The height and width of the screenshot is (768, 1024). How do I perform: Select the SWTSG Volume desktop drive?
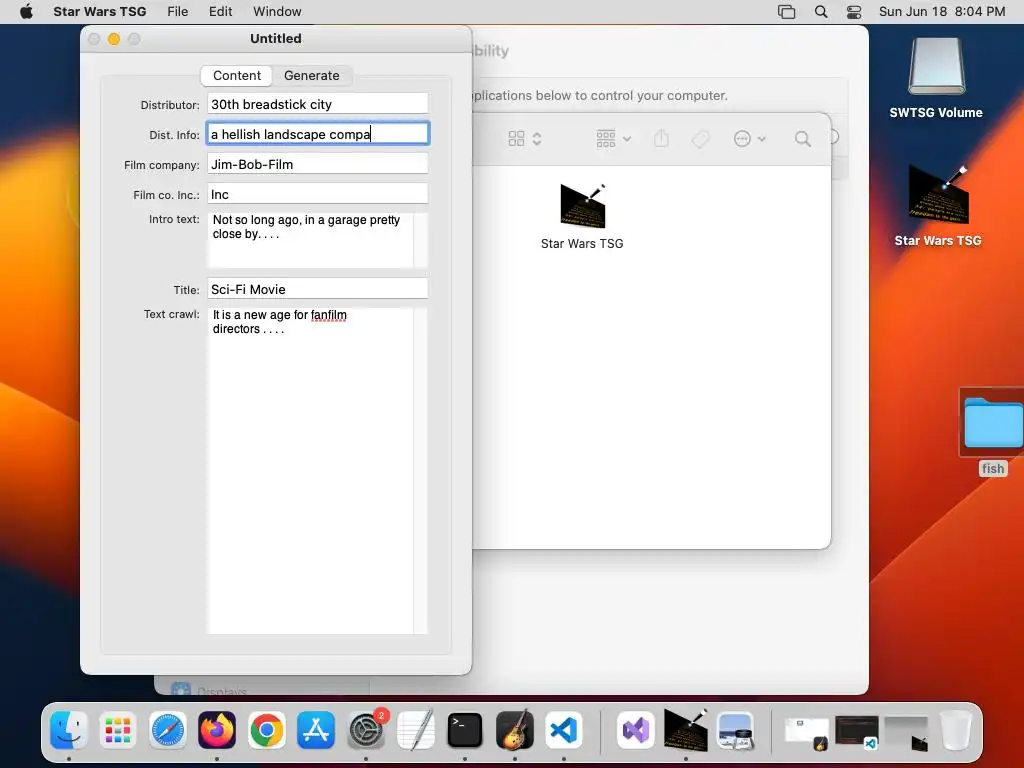click(x=936, y=78)
